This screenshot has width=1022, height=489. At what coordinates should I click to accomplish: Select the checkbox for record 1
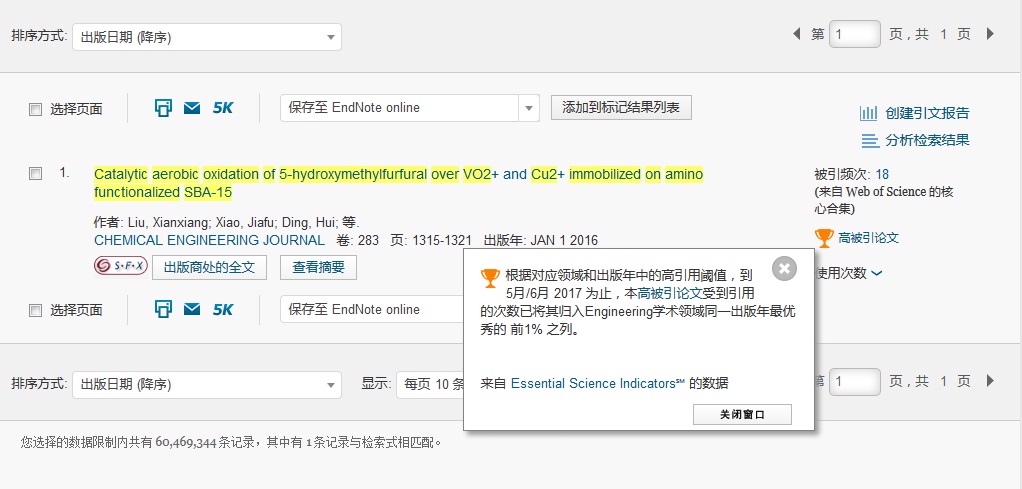point(36,174)
